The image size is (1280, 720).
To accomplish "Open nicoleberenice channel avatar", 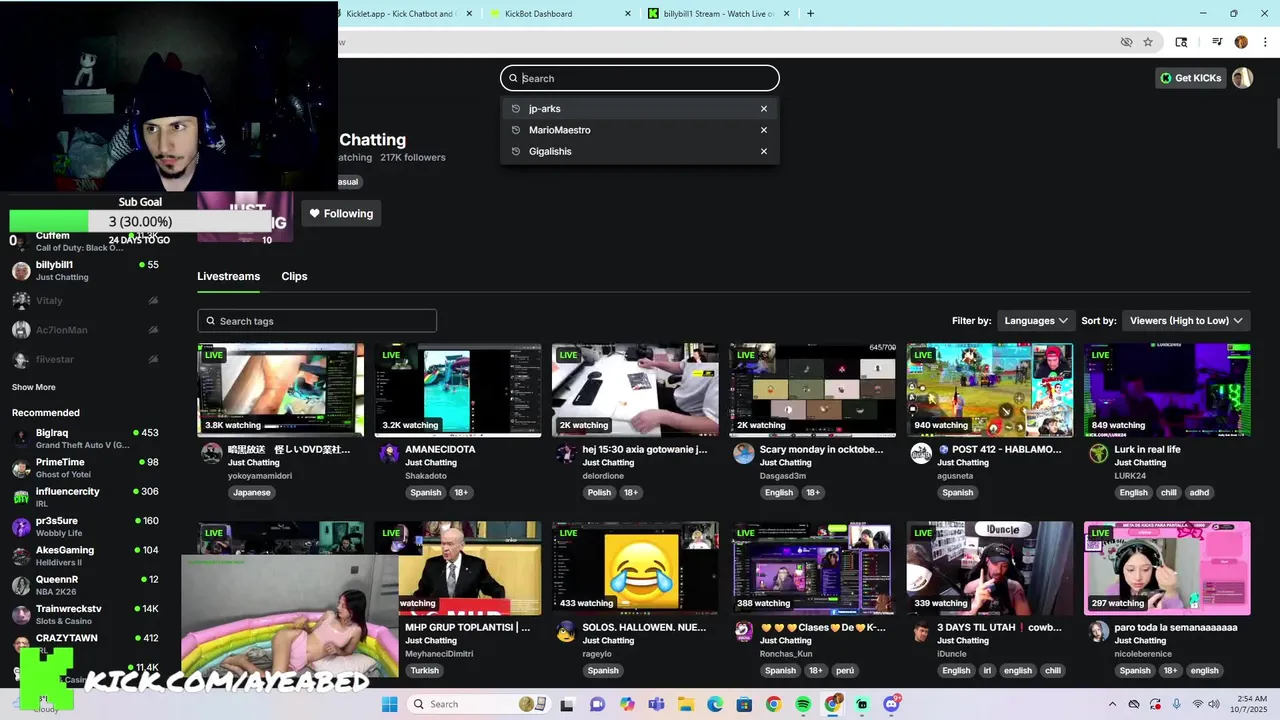I will tap(1098, 631).
